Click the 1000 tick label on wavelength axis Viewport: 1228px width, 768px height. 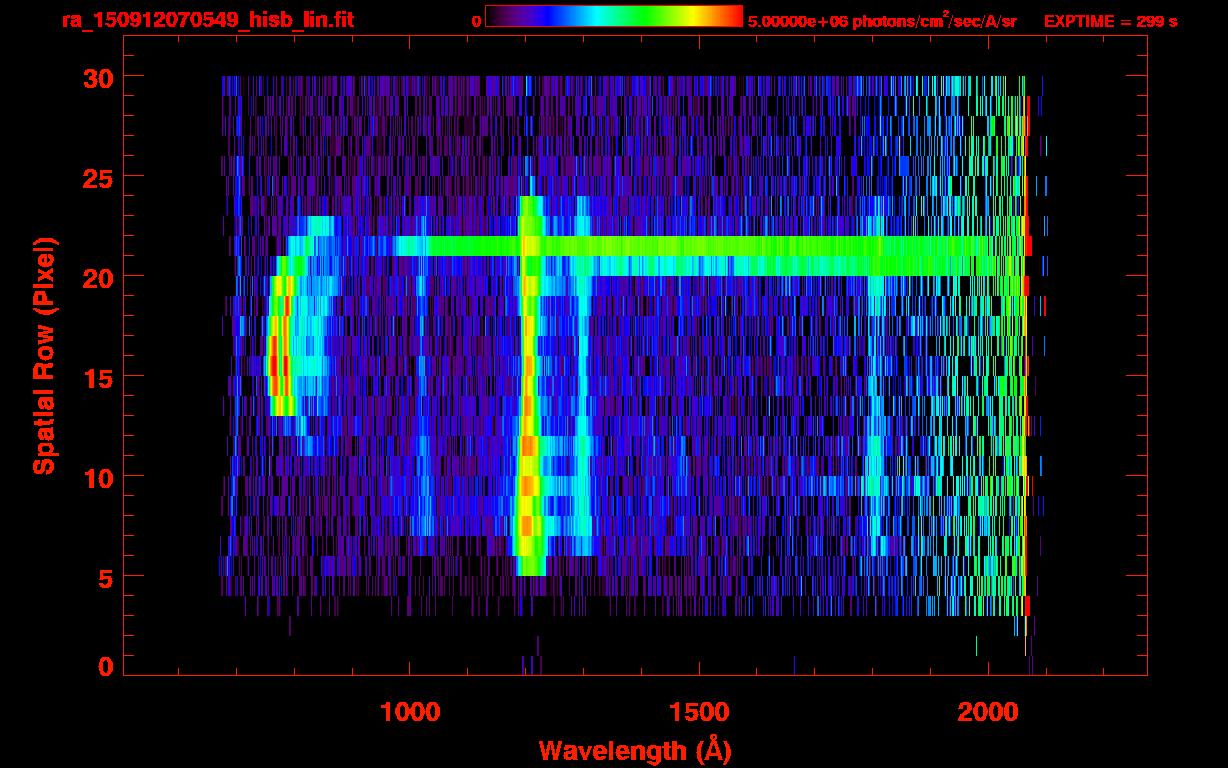[x=410, y=712]
